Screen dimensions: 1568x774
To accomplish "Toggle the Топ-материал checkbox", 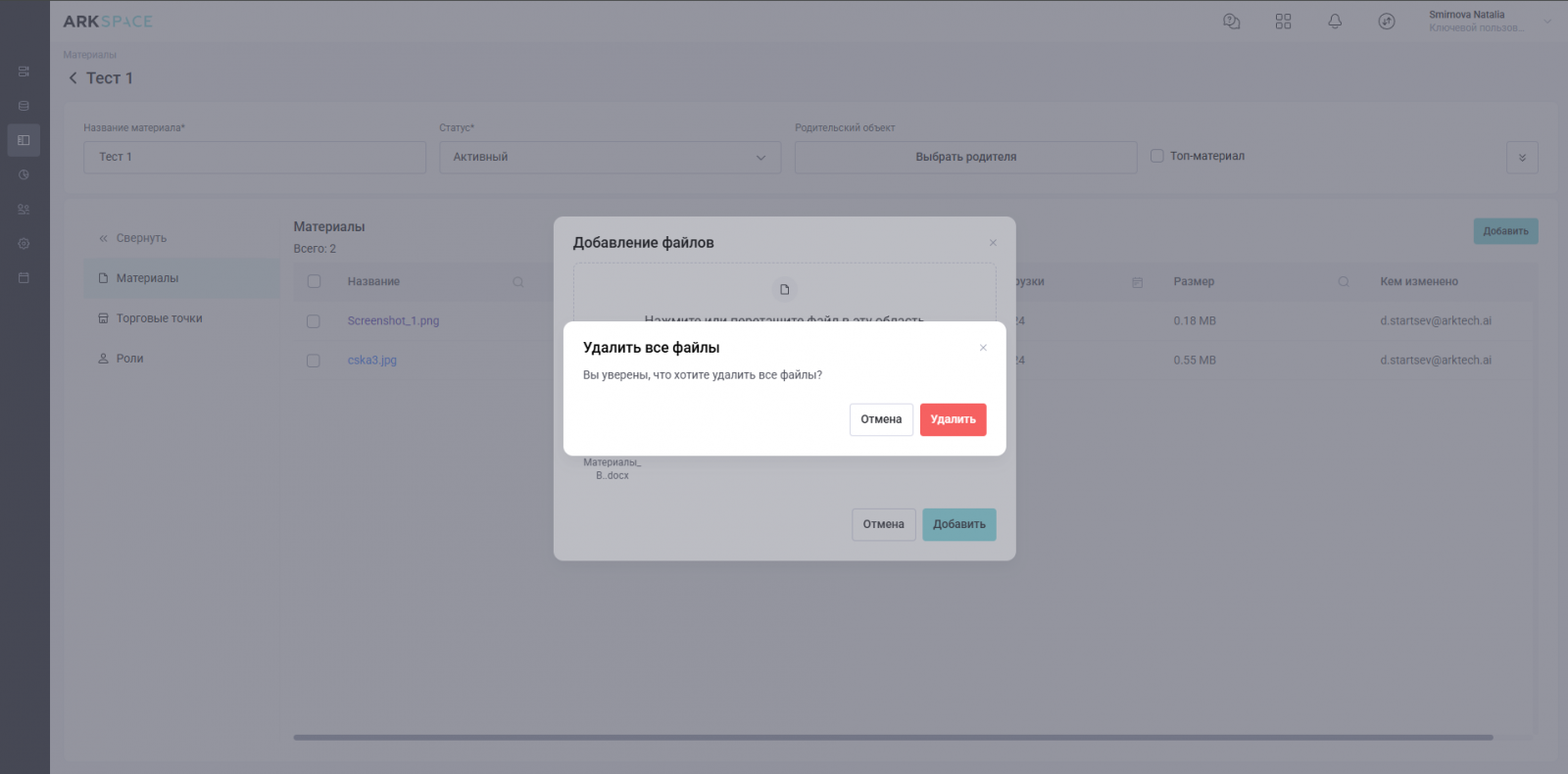I will tap(1157, 157).
